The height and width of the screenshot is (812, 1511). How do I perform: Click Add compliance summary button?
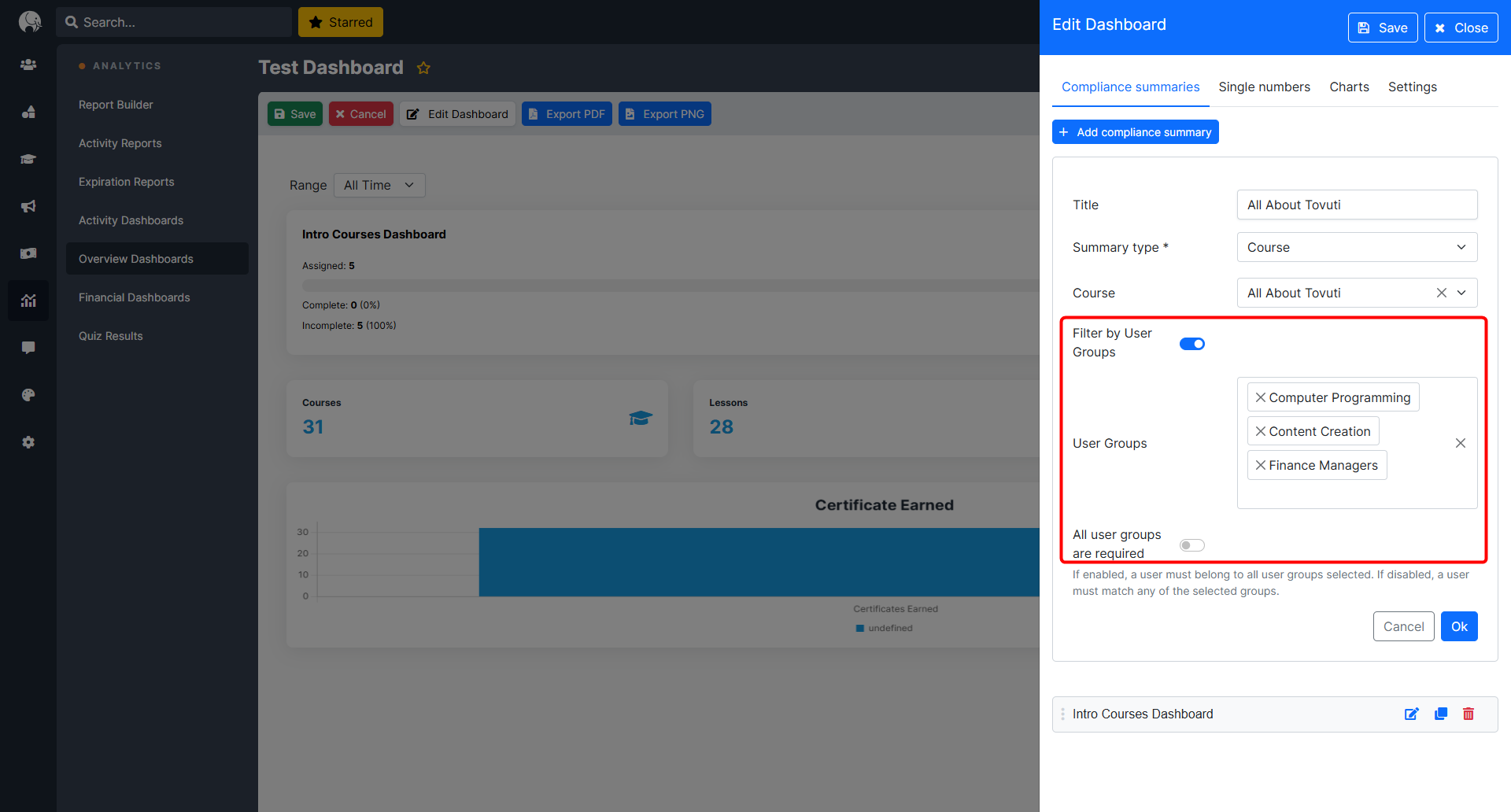[x=1135, y=132]
